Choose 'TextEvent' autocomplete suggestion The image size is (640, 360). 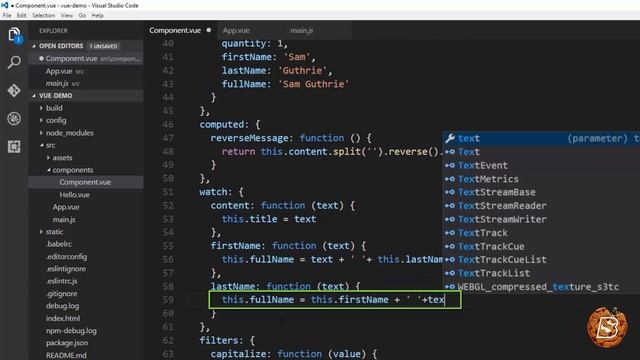pos(542,165)
